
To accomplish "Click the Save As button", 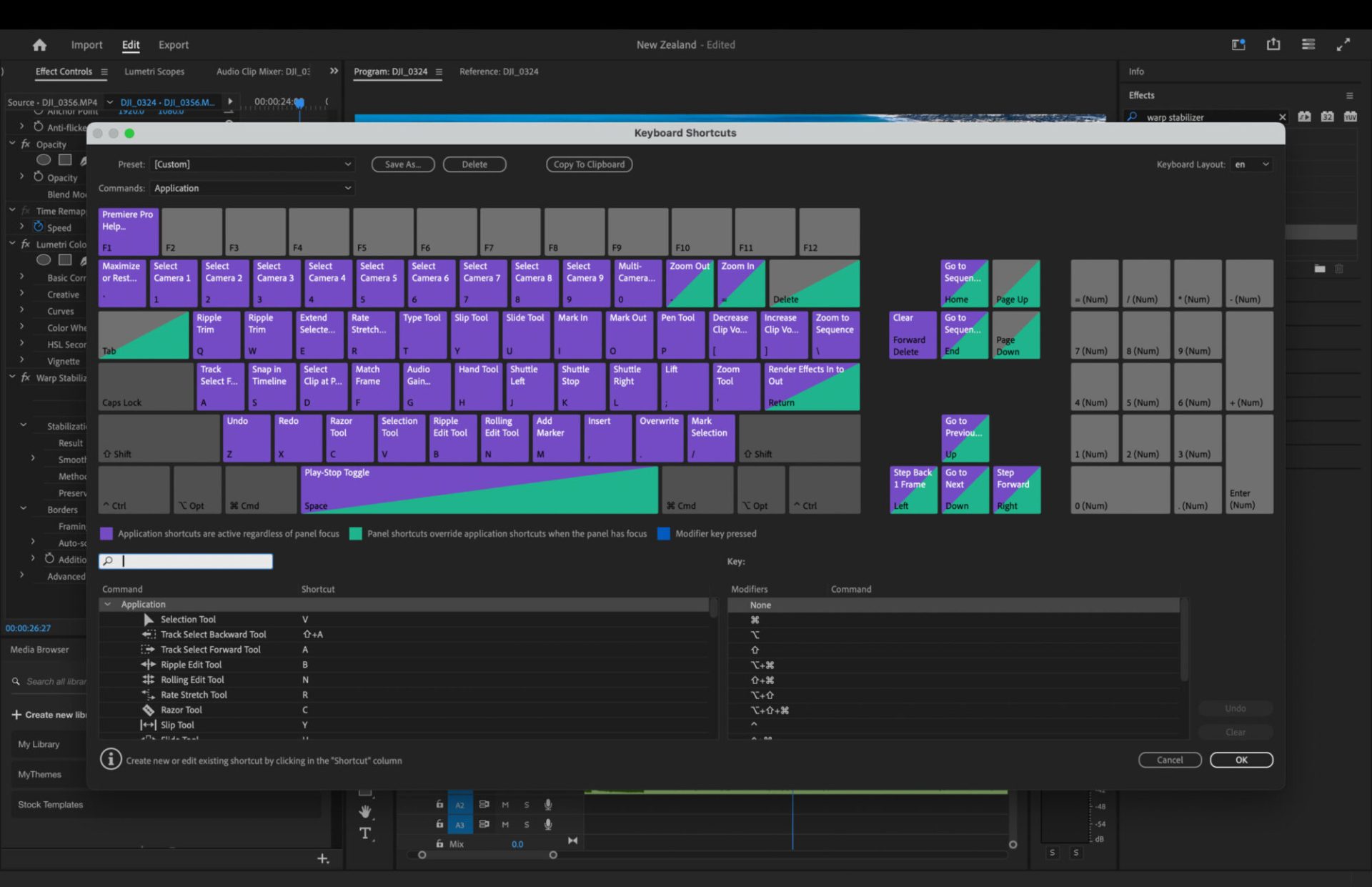I will point(403,164).
